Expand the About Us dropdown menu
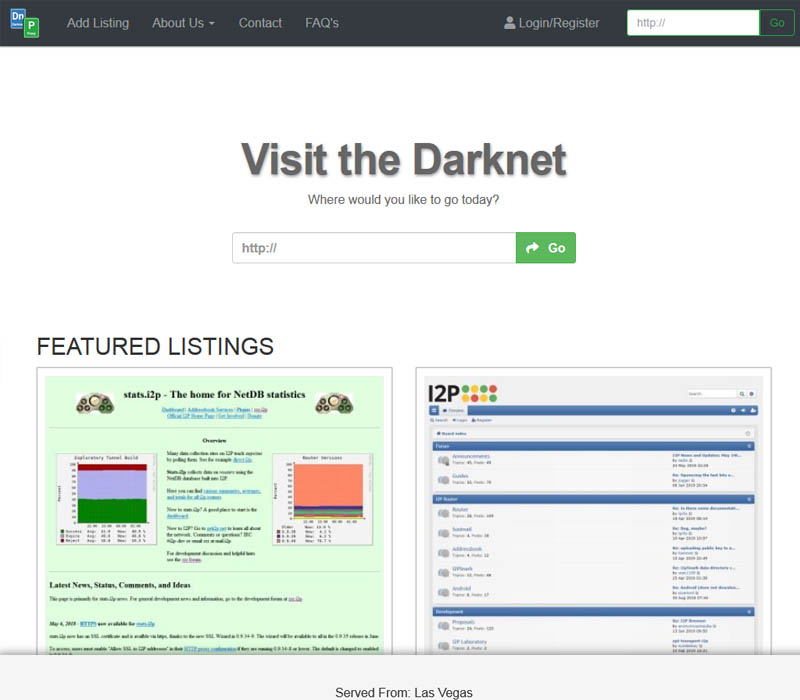Viewport: 800px width, 700px height. point(183,23)
